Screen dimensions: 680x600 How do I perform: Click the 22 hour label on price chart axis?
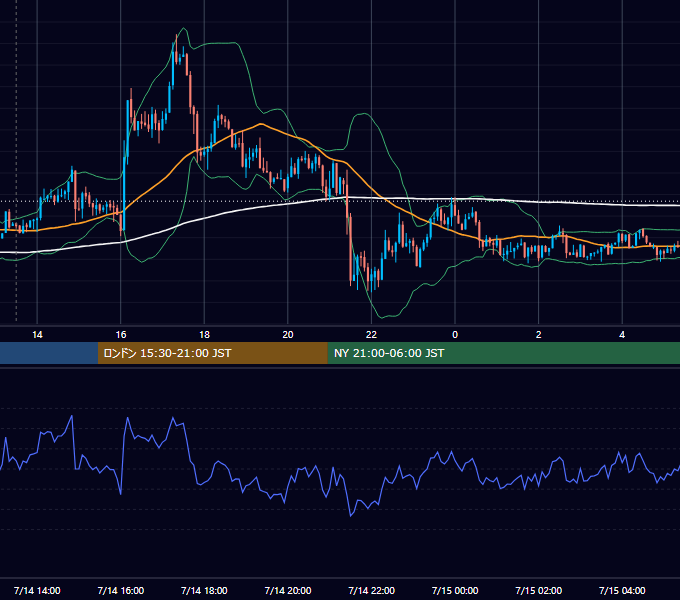(371, 335)
